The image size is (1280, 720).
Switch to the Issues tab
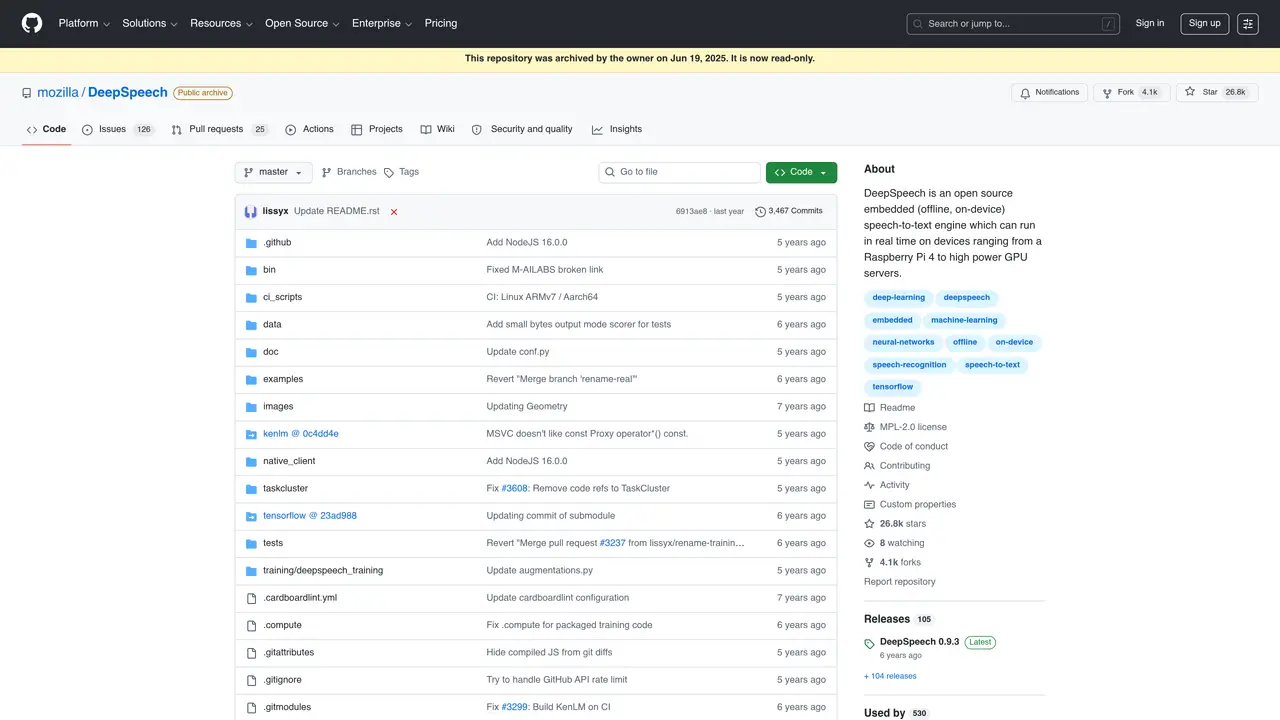[x=118, y=129]
